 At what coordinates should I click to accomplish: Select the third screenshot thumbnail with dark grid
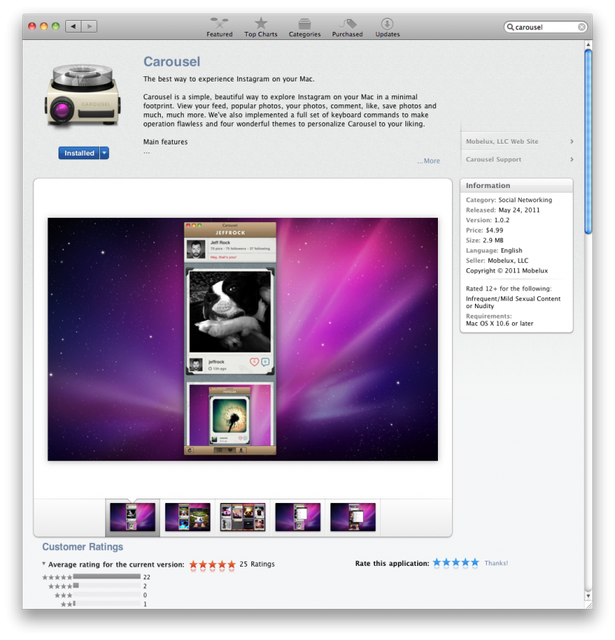(242, 517)
